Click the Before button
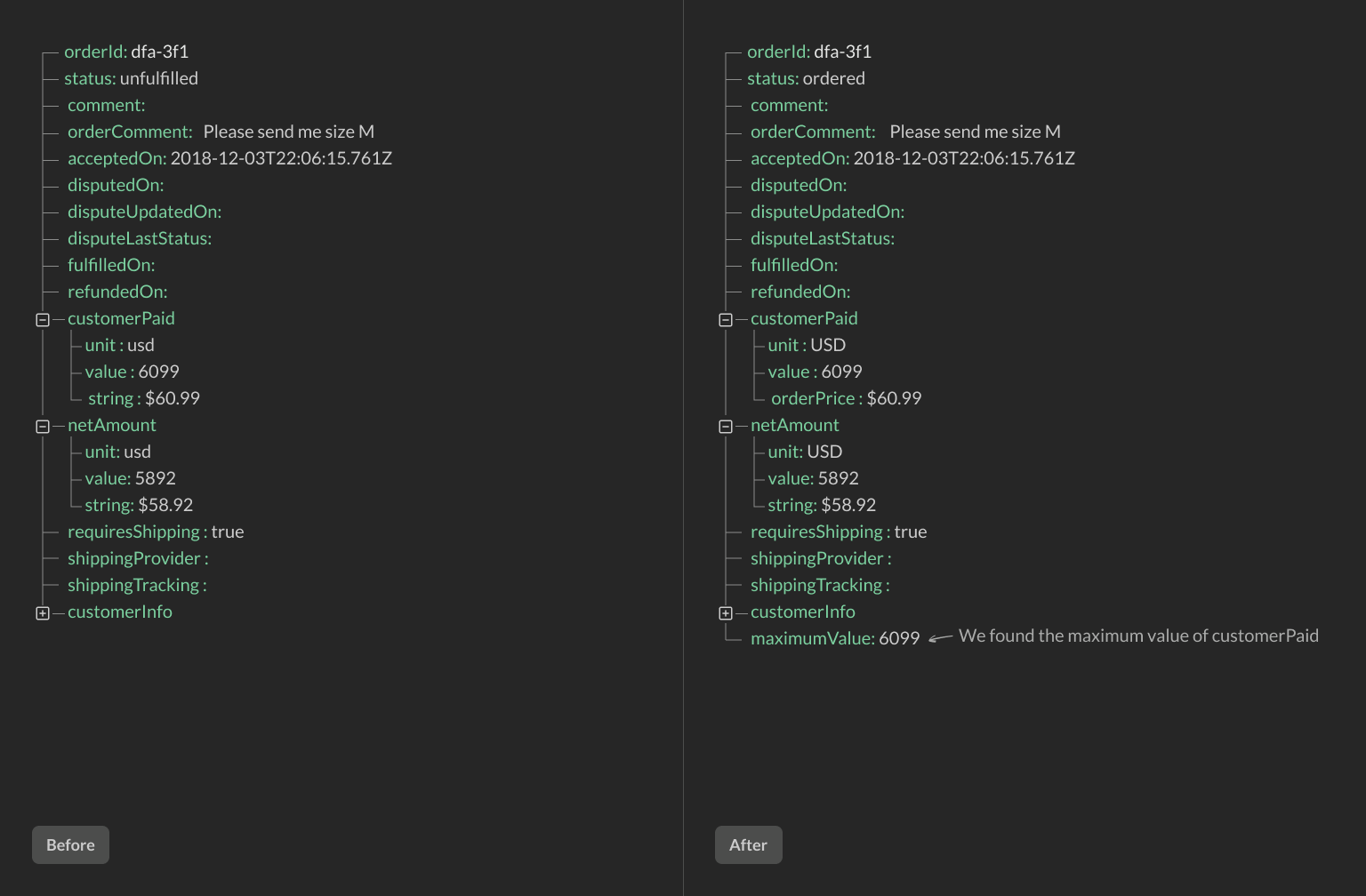 click(x=70, y=844)
